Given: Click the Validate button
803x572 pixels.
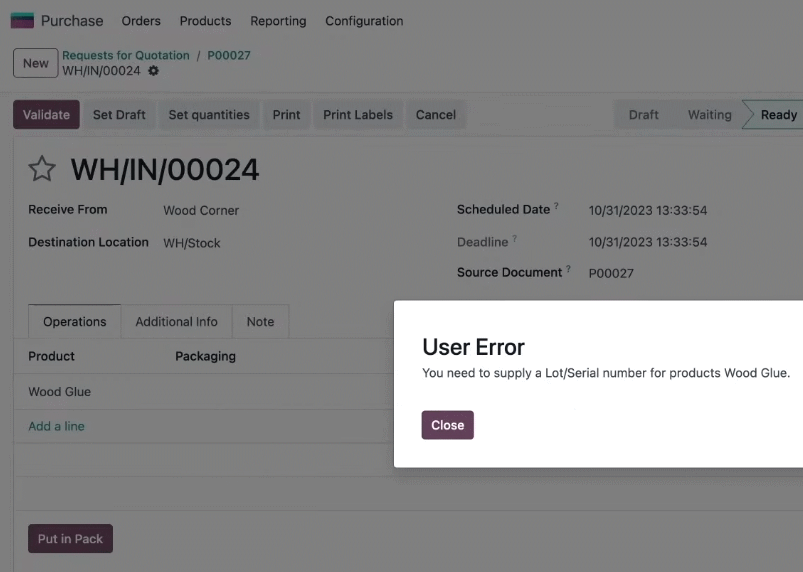Looking at the screenshot, I should click(x=46, y=115).
